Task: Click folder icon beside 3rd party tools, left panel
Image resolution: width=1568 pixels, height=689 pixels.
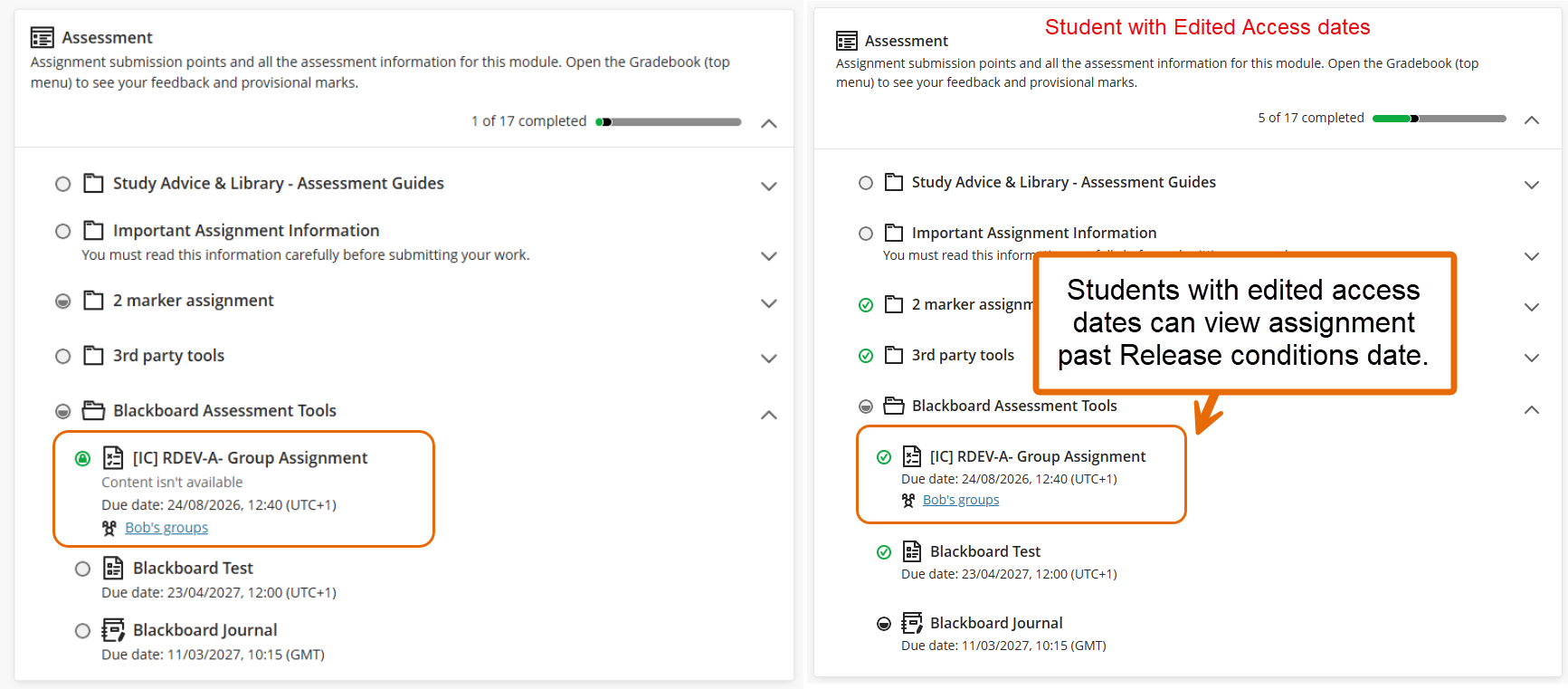Action: tap(93, 355)
